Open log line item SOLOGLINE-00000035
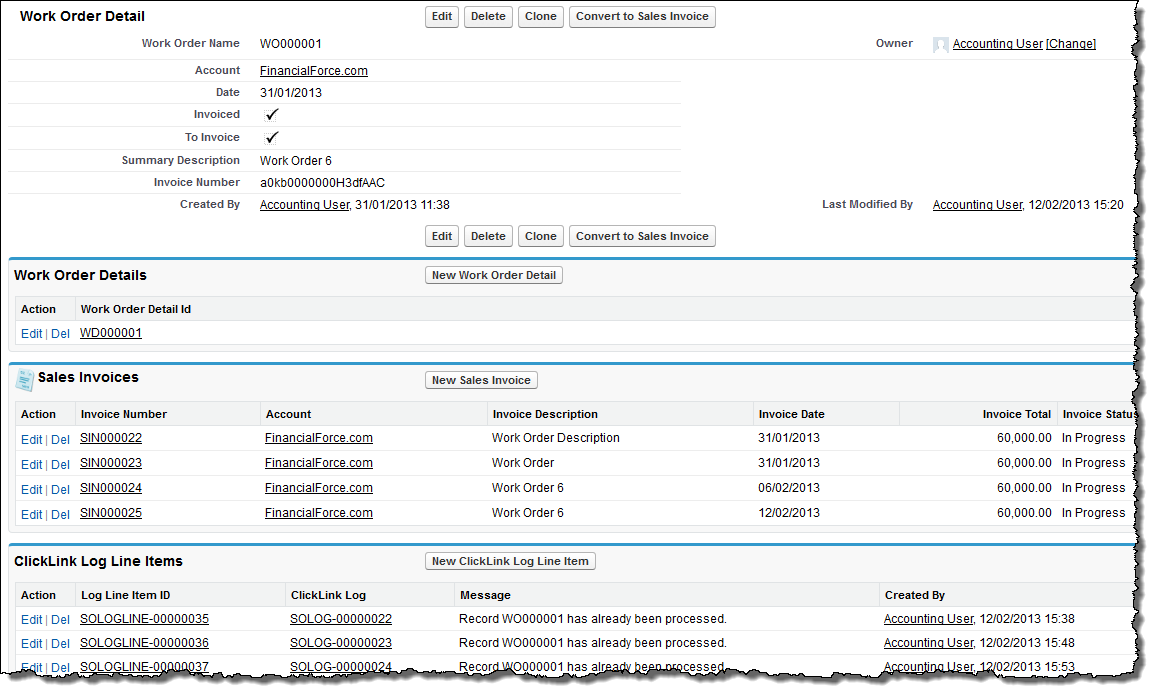Image resolution: width=1155 pixels, height=693 pixels. (144, 619)
